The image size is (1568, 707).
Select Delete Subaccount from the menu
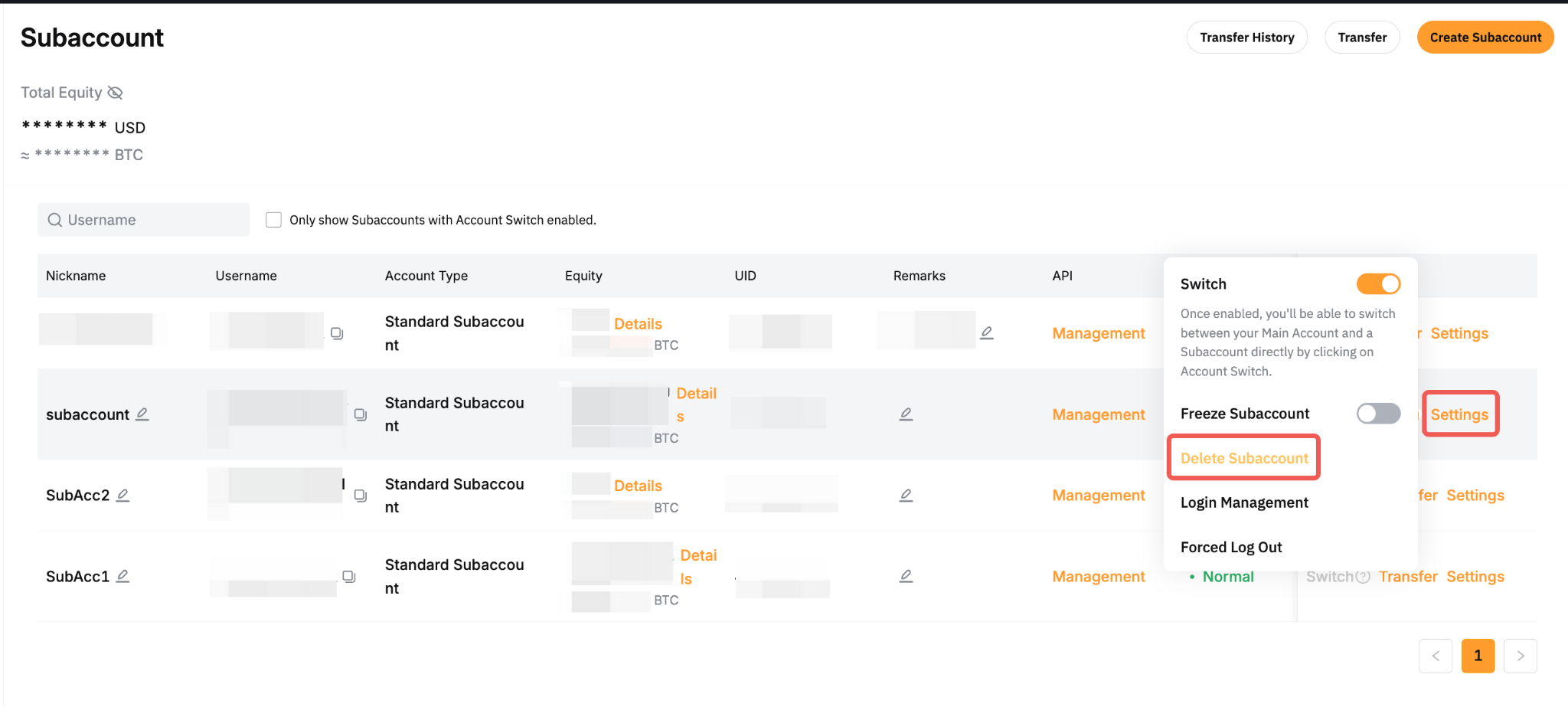tap(1244, 458)
